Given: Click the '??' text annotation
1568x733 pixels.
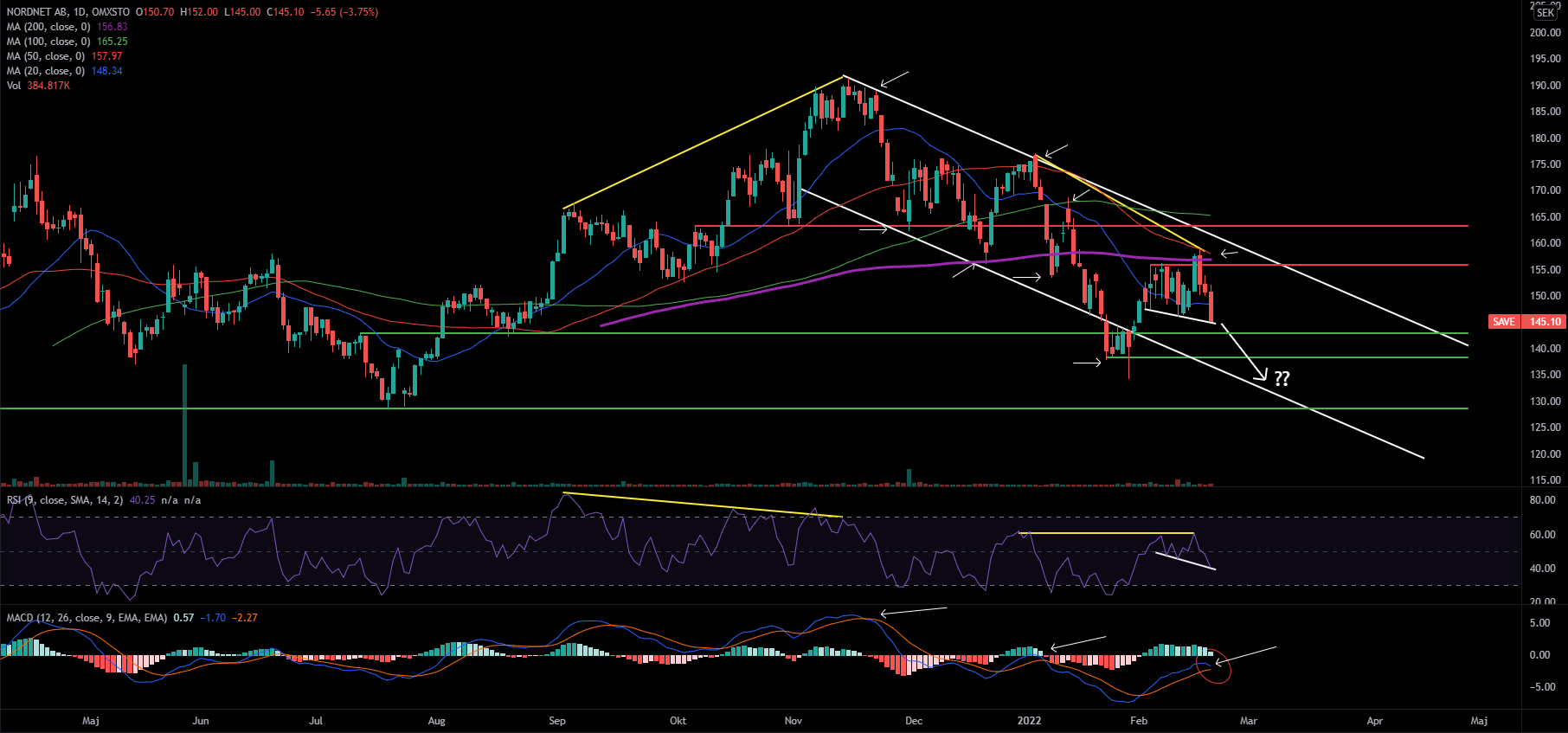Looking at the screenshot, I should (x=1282, y=378).
